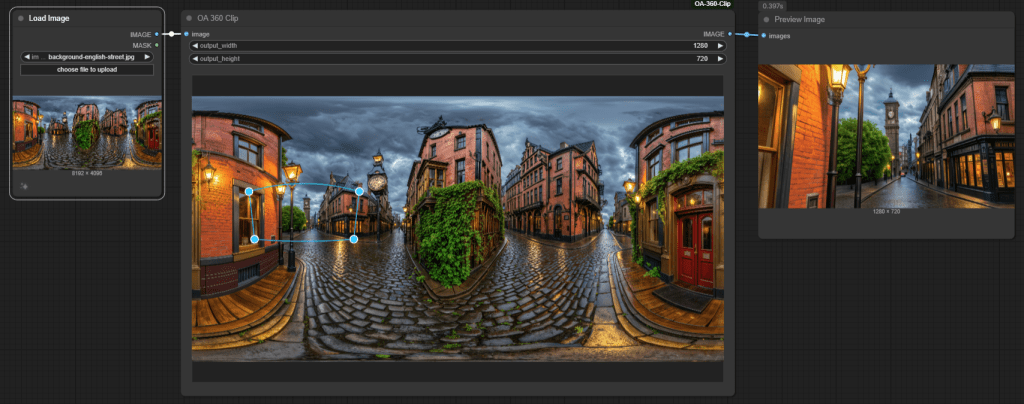Decrease output_width with left arrow
This screenshot has height=404, width=1024.
195,46
